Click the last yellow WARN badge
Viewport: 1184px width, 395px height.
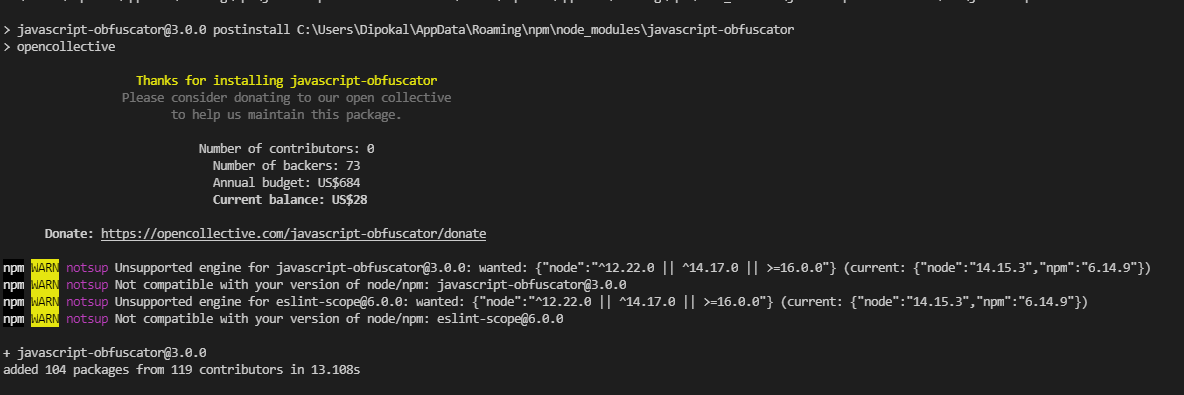pyautogui.click(x=45, y=319)
